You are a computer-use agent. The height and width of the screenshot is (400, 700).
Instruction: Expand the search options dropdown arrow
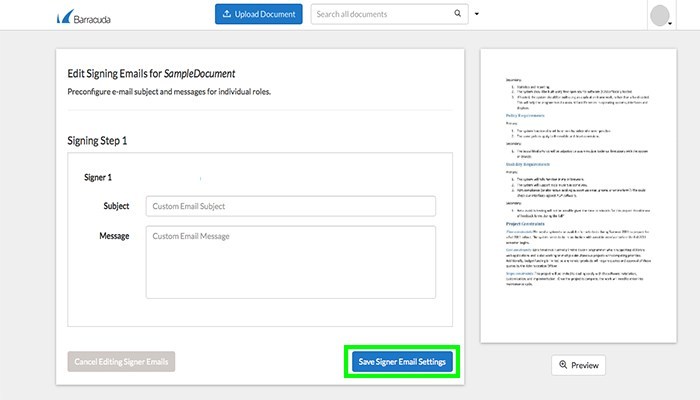tap(477, 15)
